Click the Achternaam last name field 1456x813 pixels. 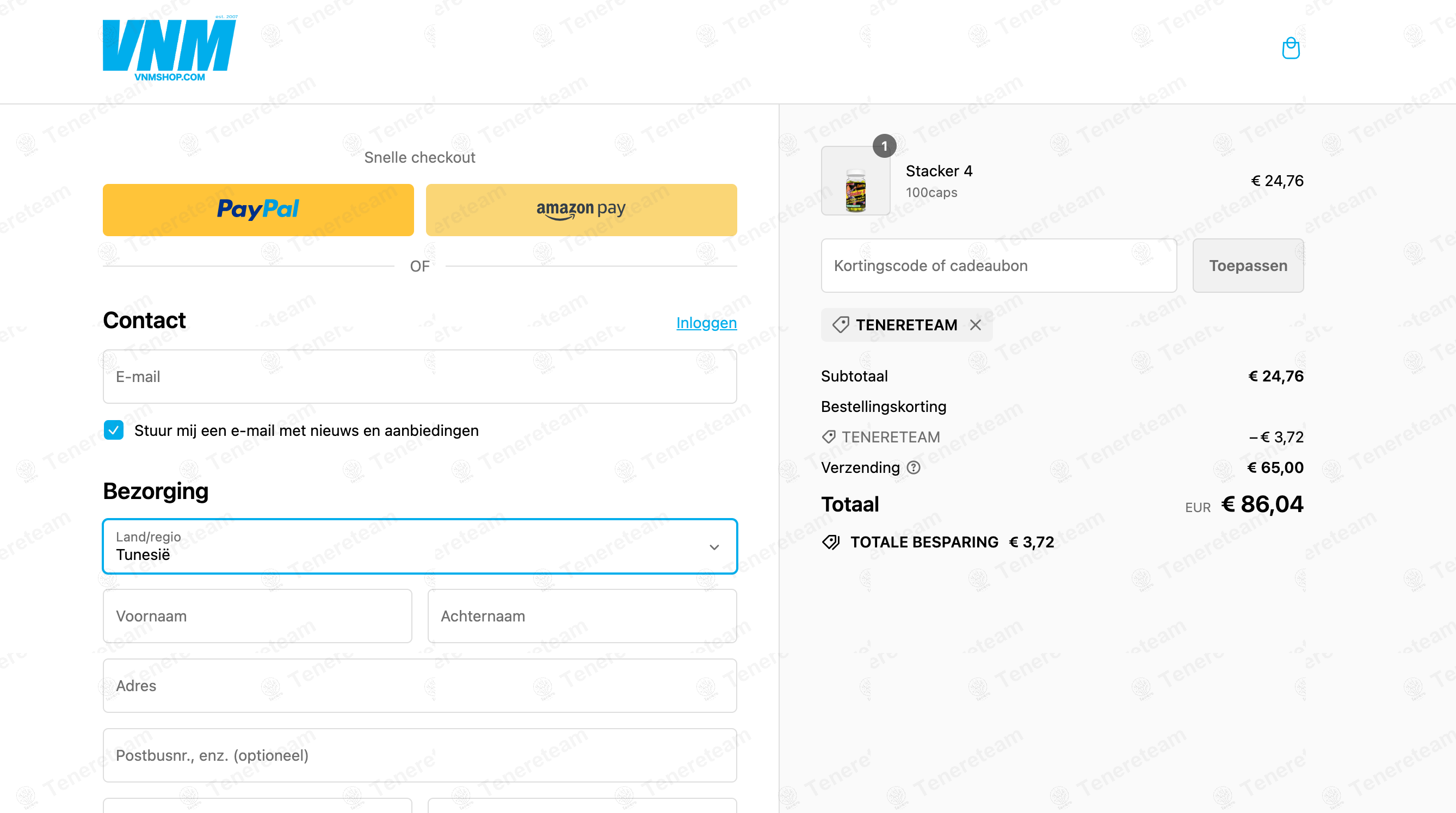[582, 615]
